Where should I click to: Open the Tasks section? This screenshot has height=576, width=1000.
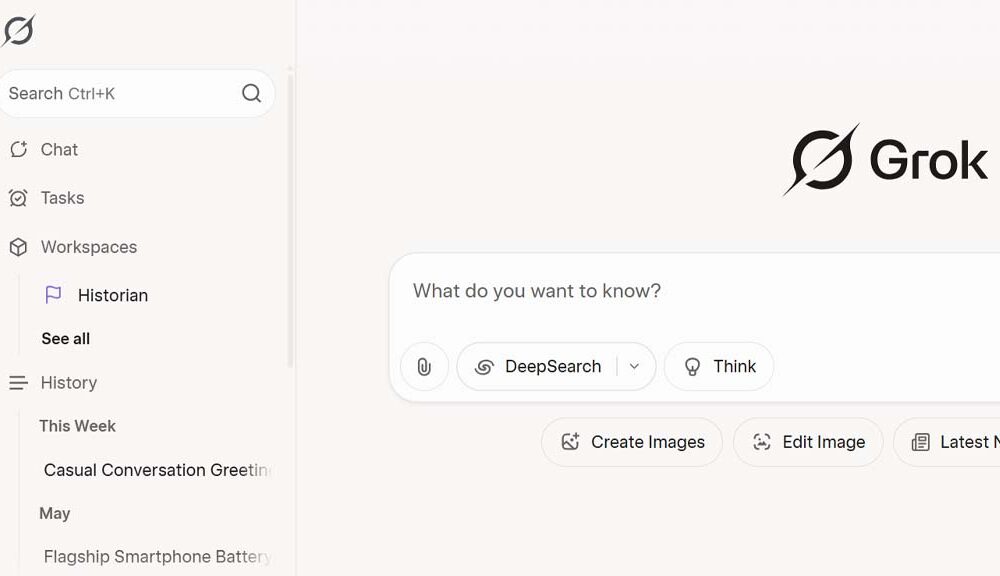tap(62, 198)
